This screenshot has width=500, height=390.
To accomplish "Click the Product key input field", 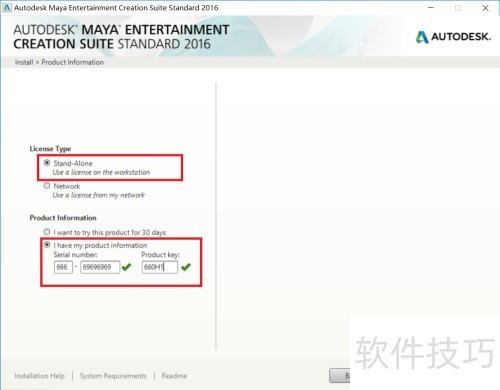I will coord(160,267).
